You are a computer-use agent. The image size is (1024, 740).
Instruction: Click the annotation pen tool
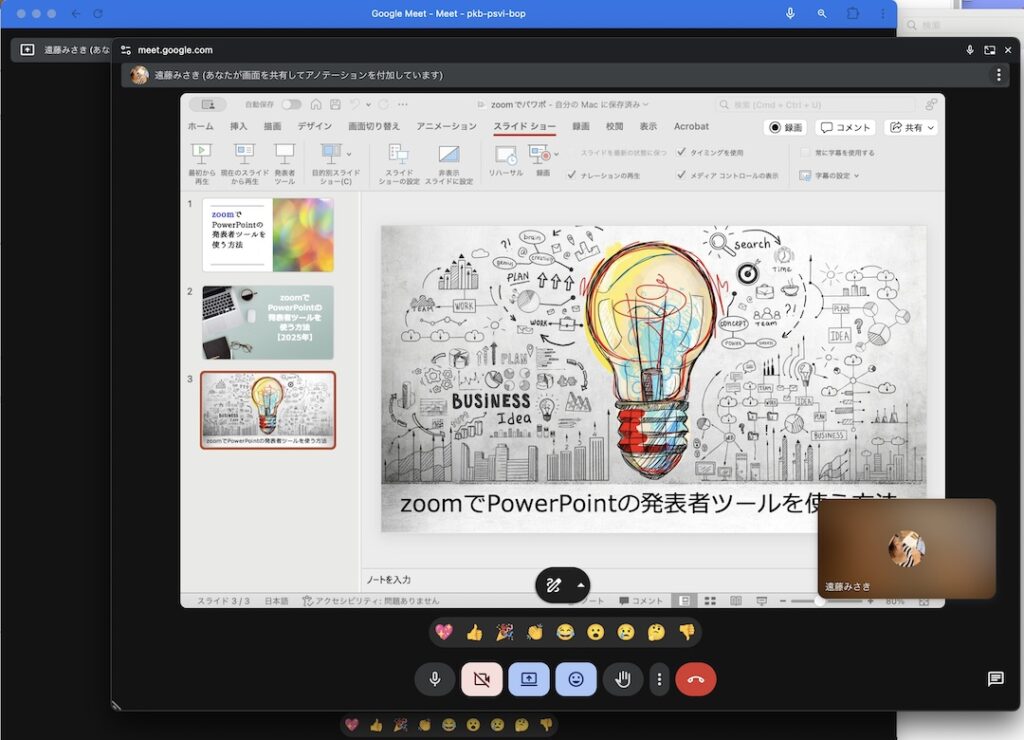(x=553, y=585)
